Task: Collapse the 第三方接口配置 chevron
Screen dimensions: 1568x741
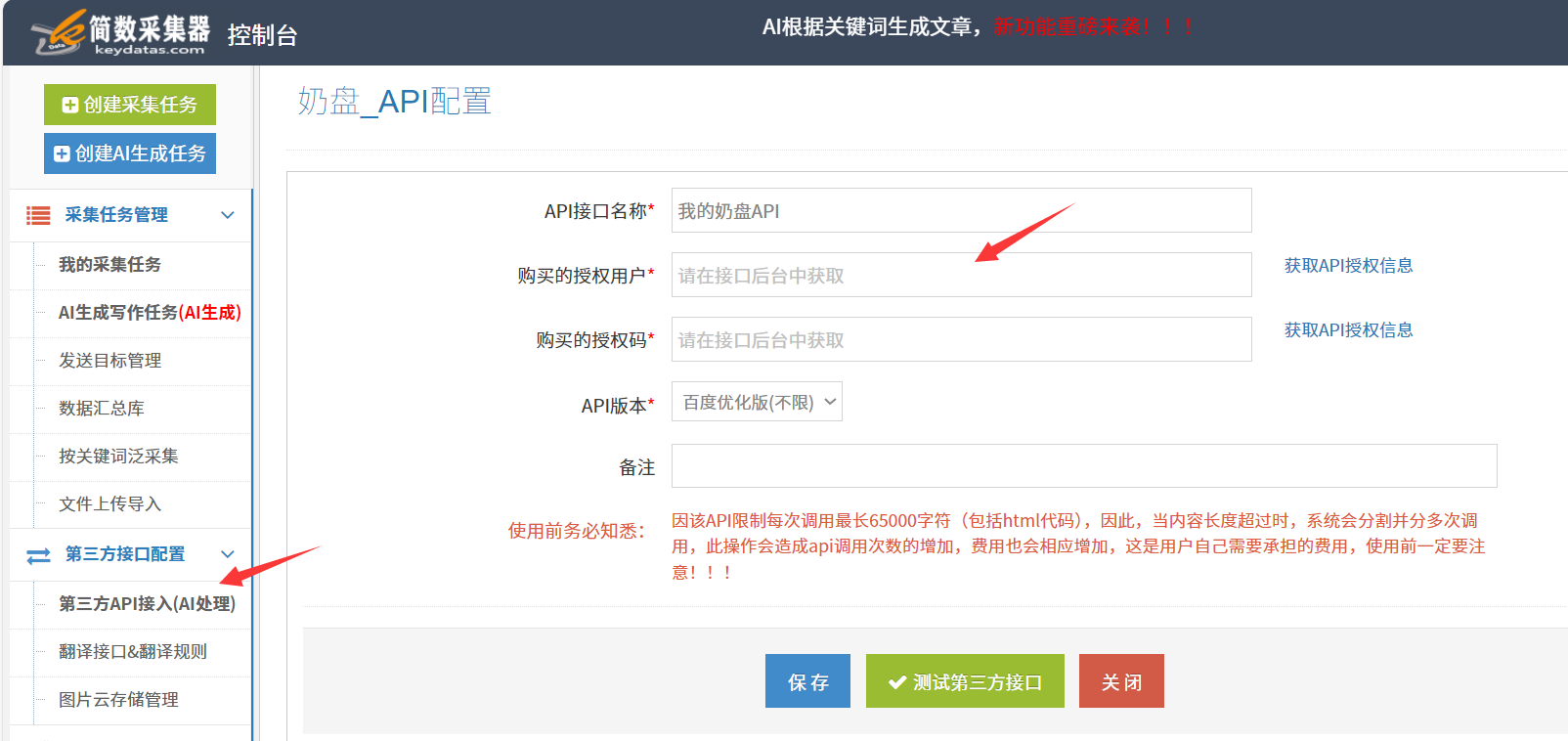Action: pyautogui.click(x=228, y=554)
